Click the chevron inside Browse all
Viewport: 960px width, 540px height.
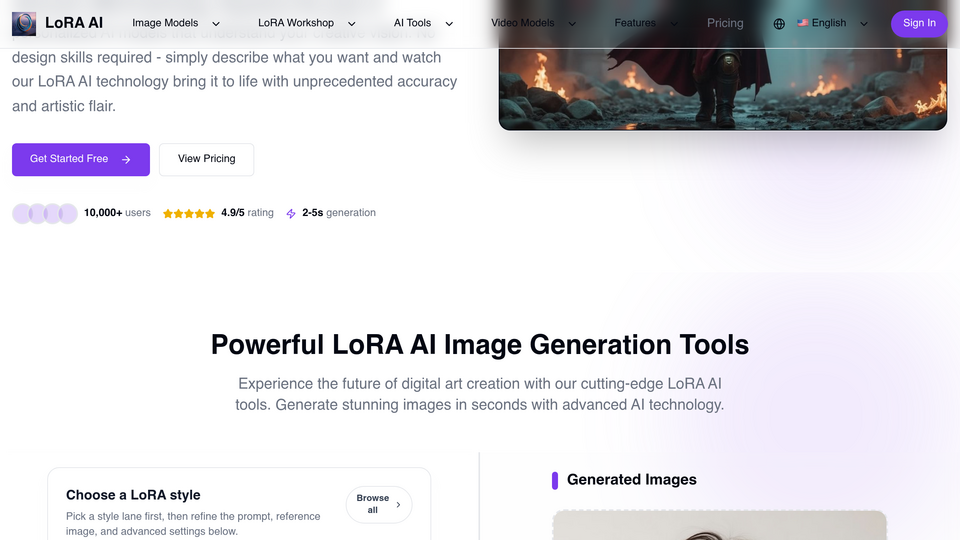coord(398,504)
